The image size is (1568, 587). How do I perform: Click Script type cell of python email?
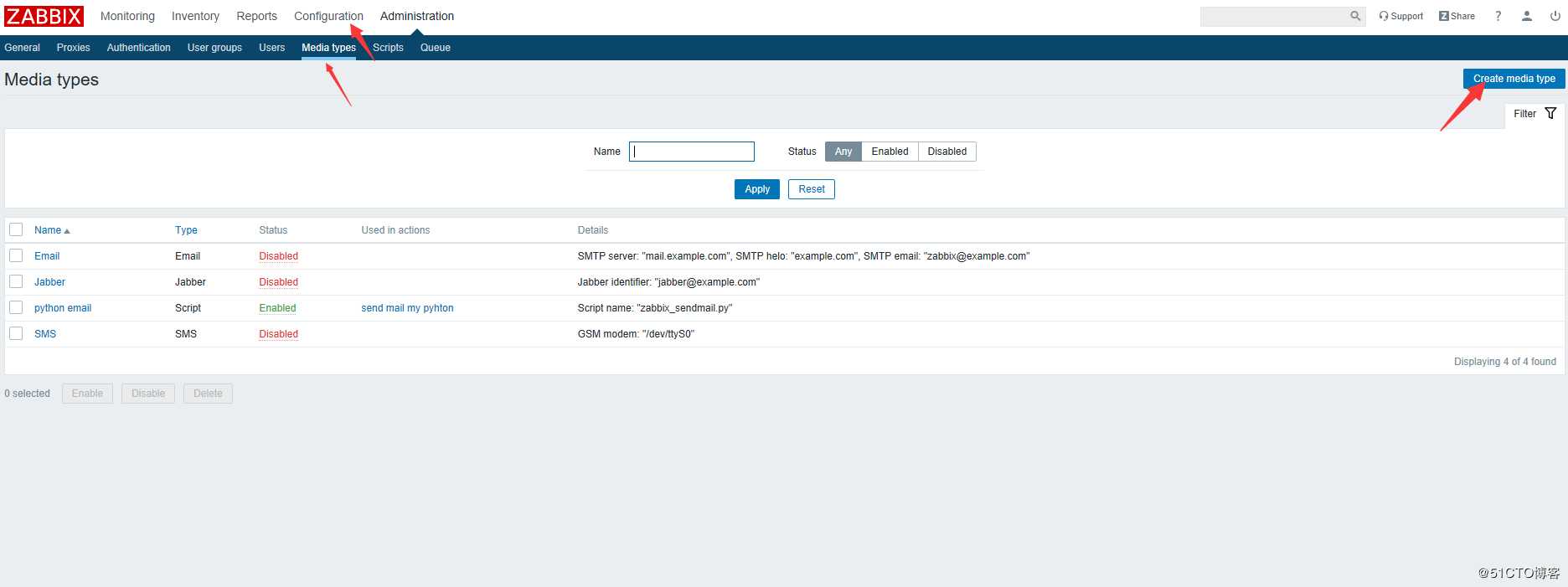(x=188, y=308)
